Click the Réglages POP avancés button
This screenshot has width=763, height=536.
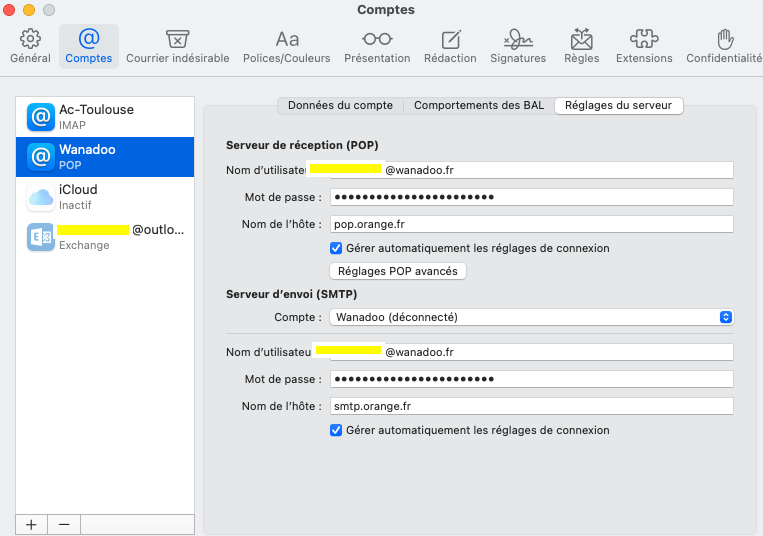coord(397,271)
